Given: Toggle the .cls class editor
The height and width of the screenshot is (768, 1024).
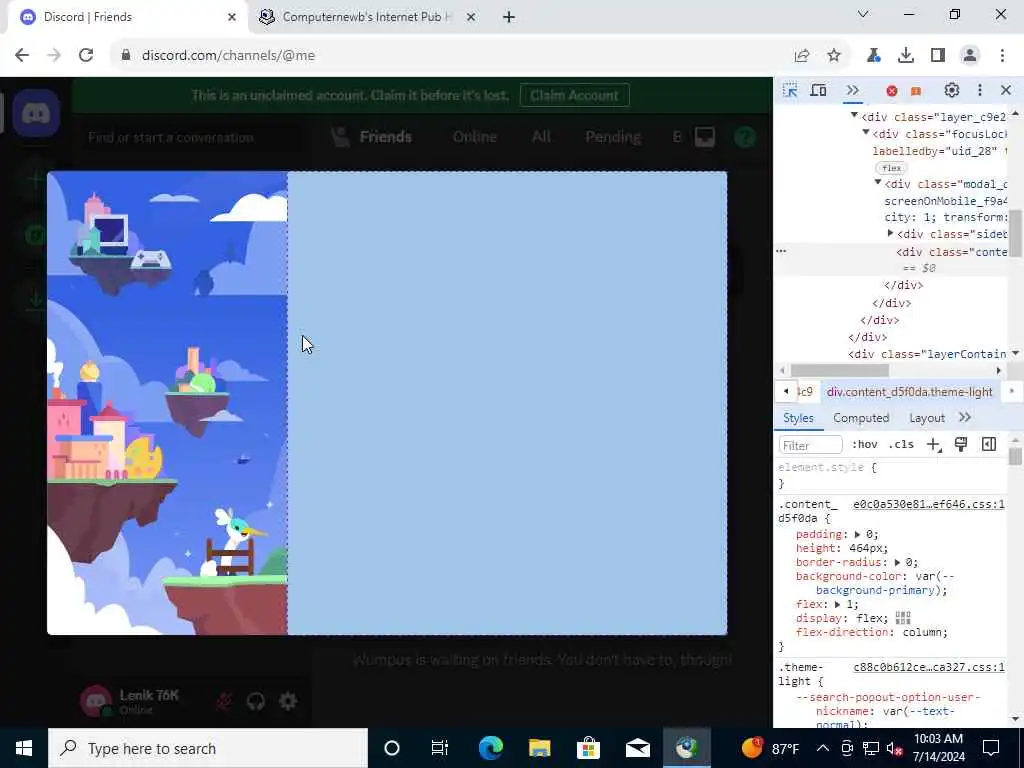Looking at the screenshot, I should click(x=901, y=445).
